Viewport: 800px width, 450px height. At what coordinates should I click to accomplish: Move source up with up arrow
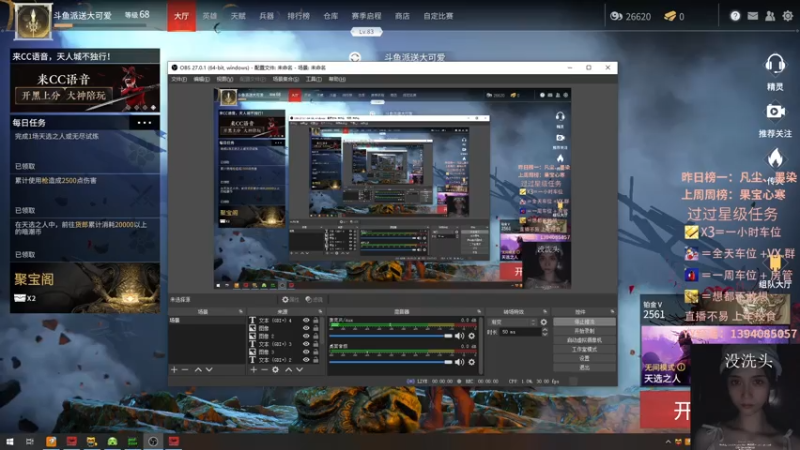pyautogui.click(x=288, y=369)
